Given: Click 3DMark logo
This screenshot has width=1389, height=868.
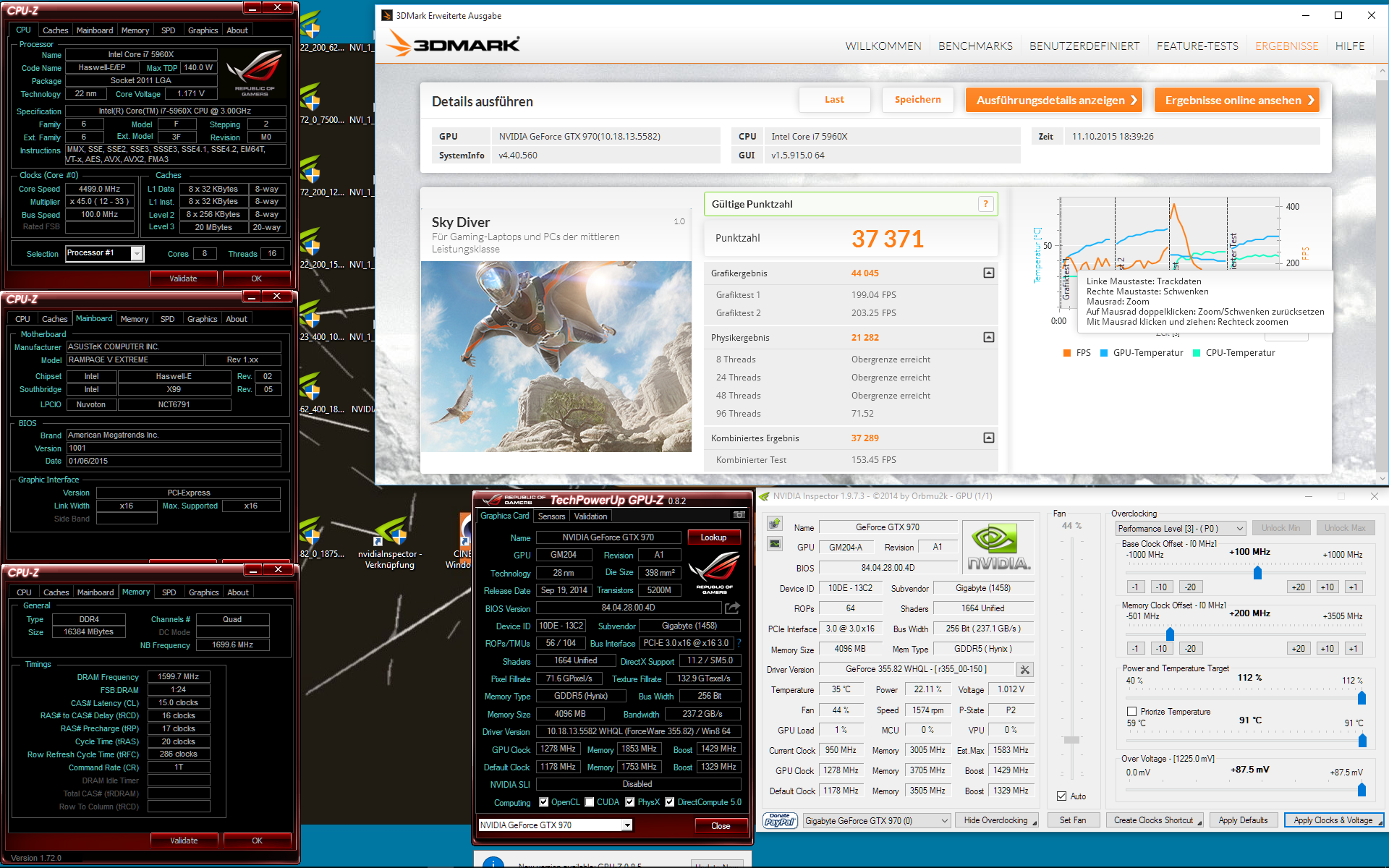Looking at the screenshot, I should pos(453,44).
